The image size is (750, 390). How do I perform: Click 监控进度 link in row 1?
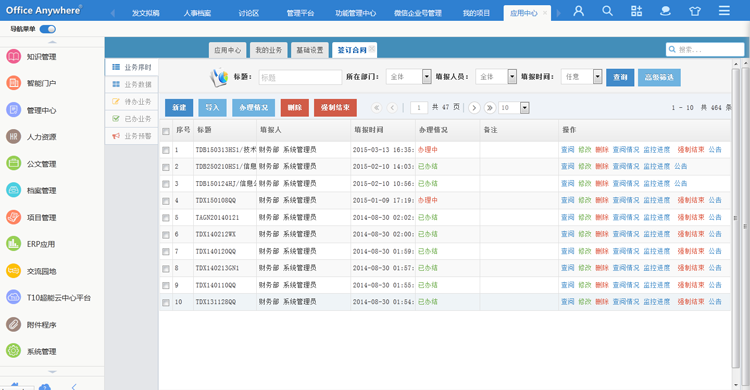657,150
